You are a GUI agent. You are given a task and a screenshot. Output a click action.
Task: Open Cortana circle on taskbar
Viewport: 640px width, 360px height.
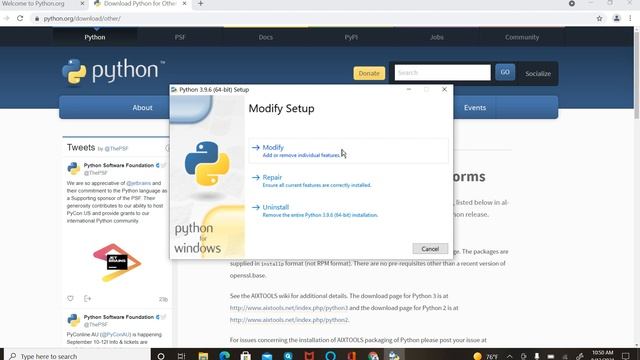click(x=161, y=356)
